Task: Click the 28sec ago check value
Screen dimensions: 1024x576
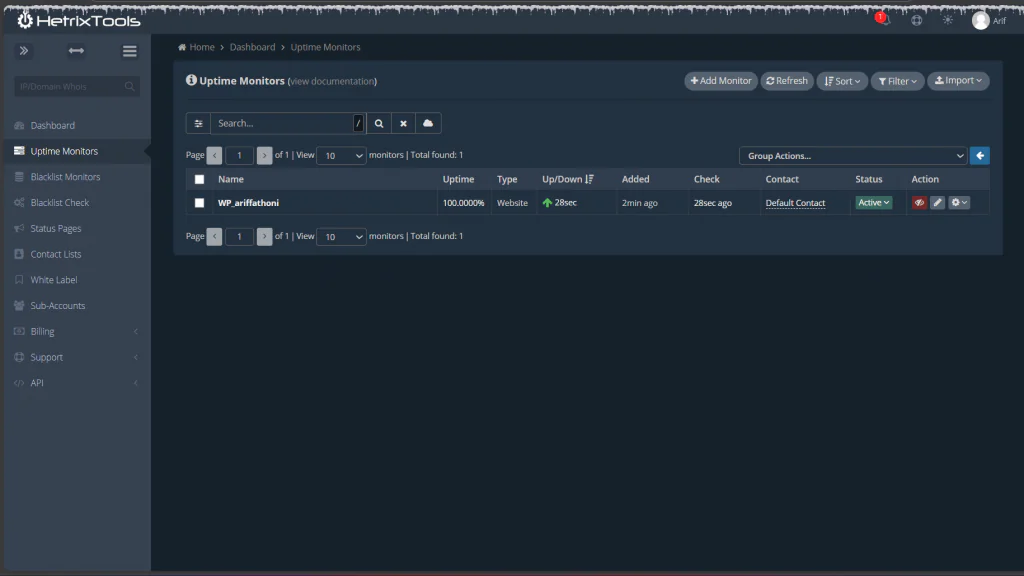Action: 712,203
